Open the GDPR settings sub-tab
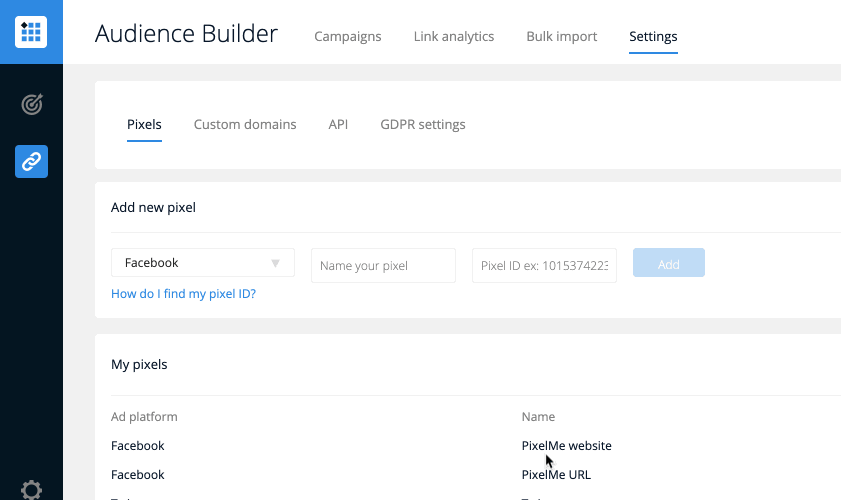This screenshot has width=841, height=500. [422, 125]
